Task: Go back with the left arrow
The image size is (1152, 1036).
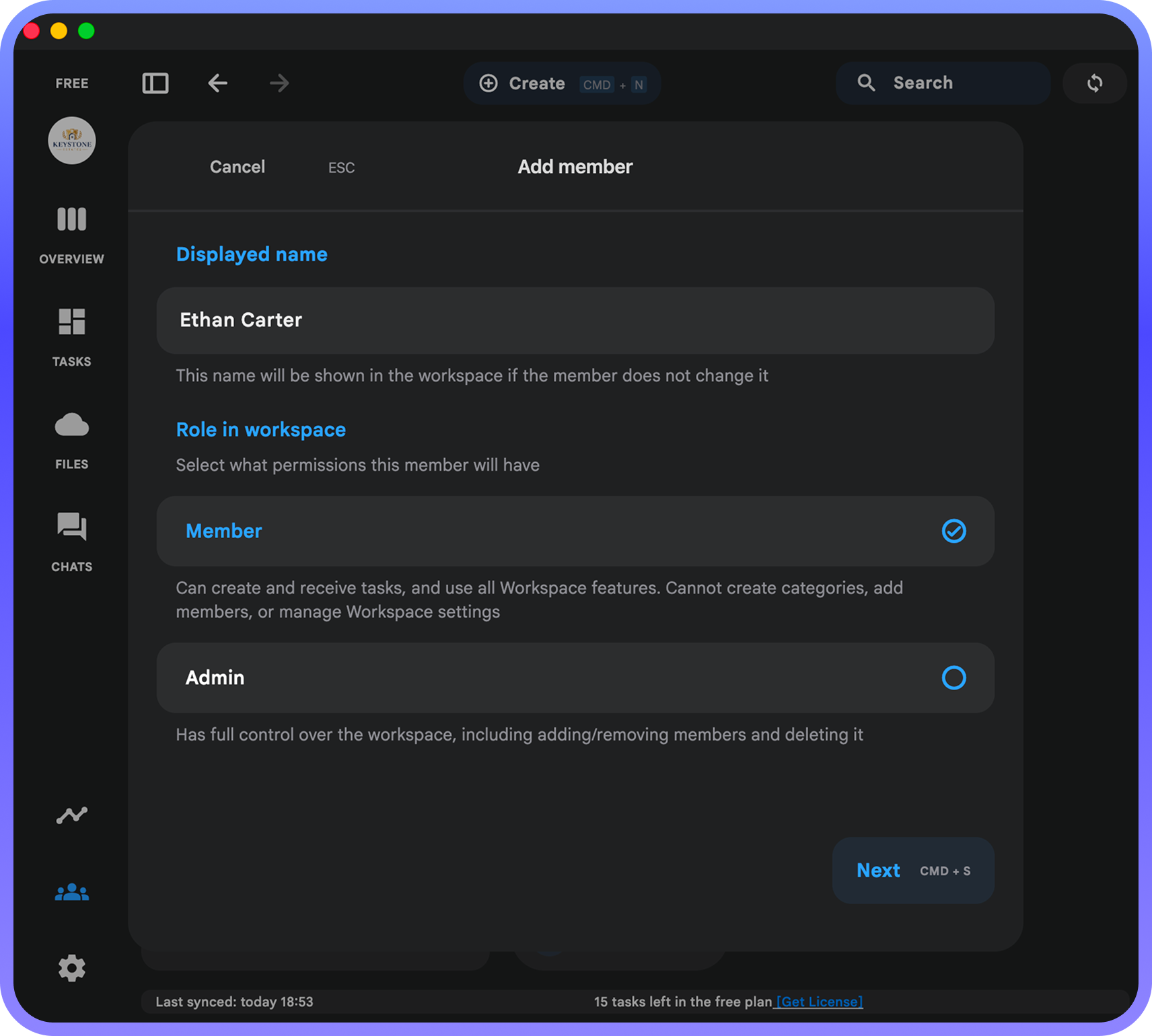Action: [x=217, y=83]
